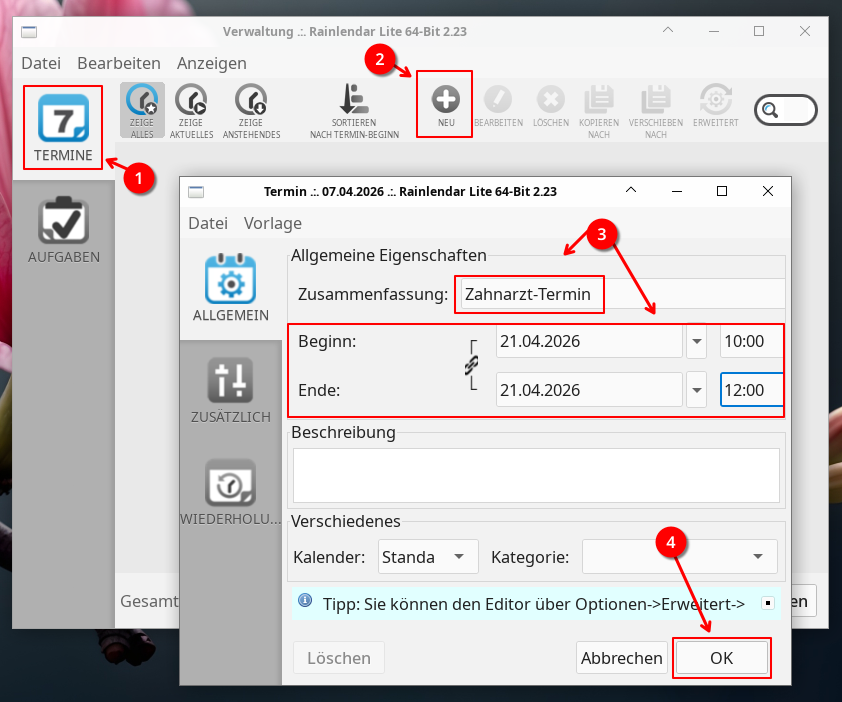
Task: Select the Zeige Anstehendes filter icon
Action: (x=251, y=103)
